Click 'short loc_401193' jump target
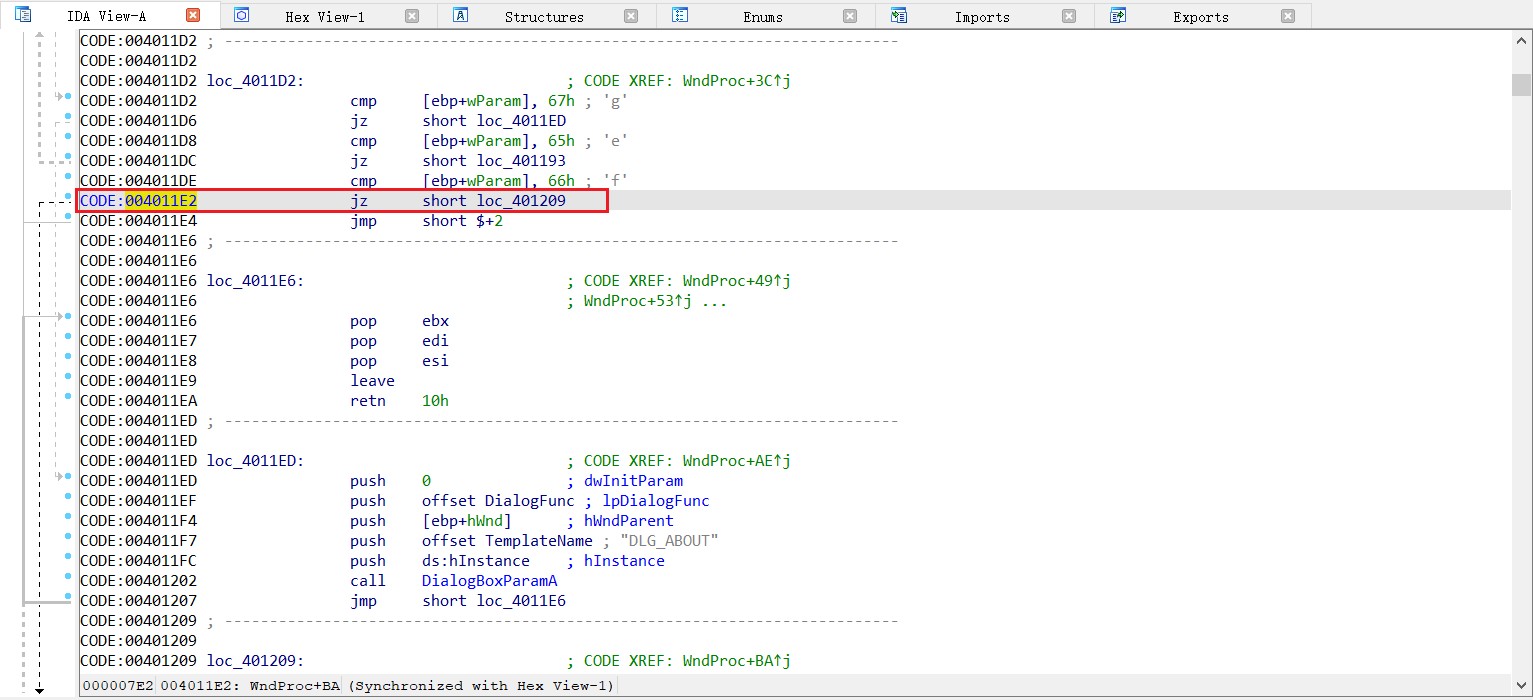Viewport: 1533px width, 700px height. (x=494, y=161)
